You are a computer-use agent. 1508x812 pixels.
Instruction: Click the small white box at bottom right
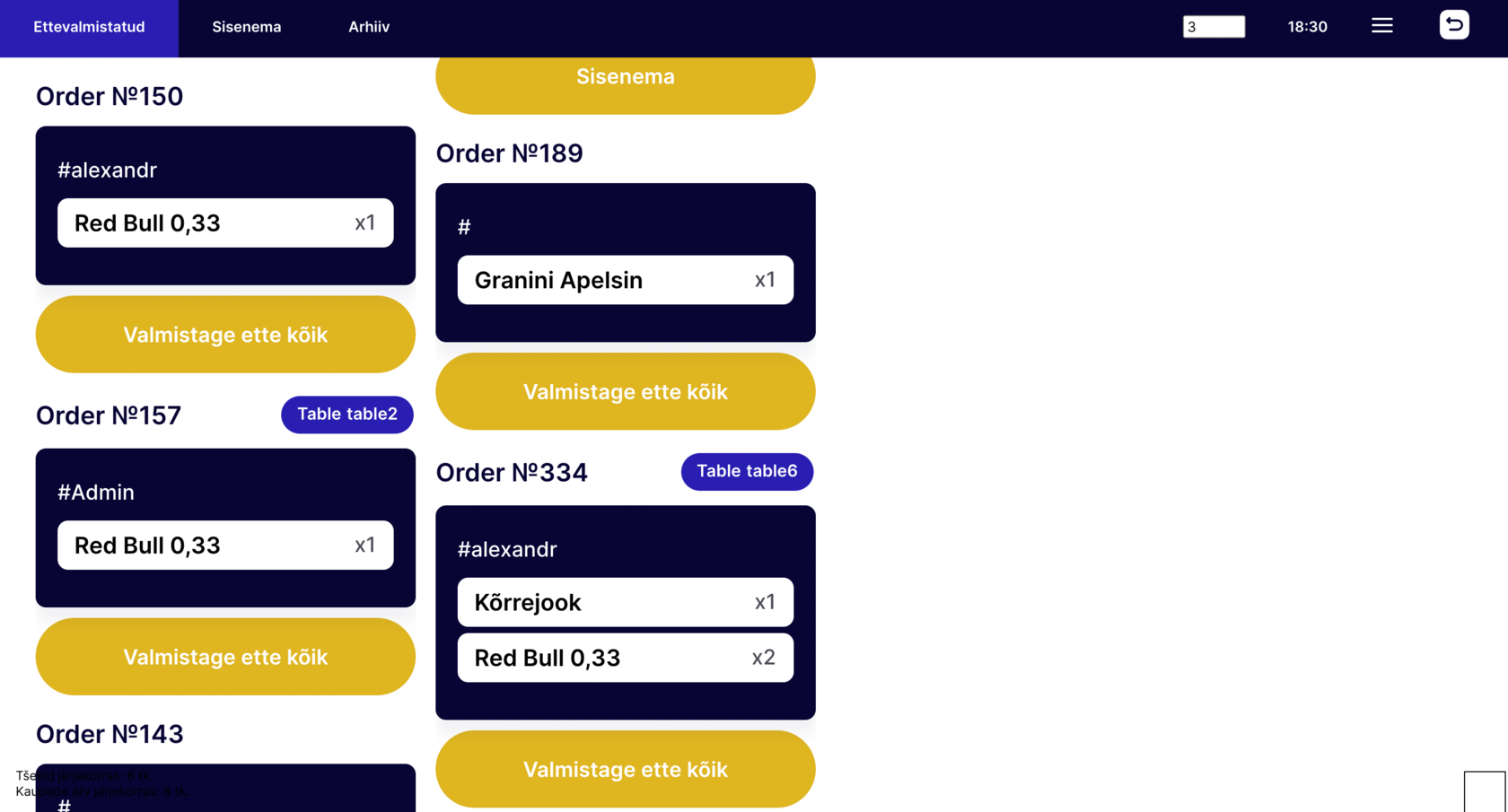(1484, 791)
